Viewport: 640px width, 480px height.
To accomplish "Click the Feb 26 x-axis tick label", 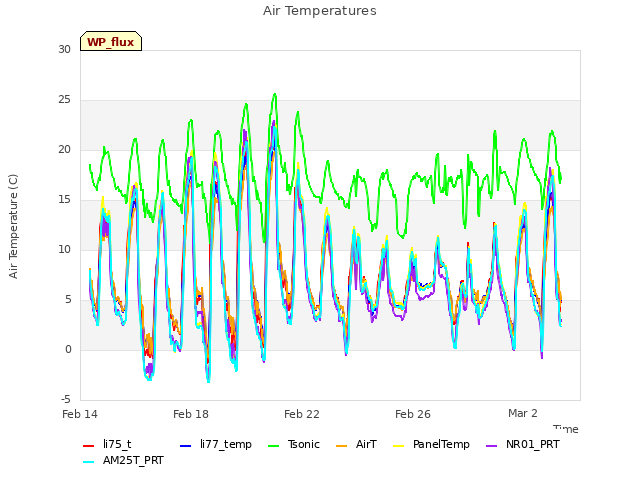I will click(x=413, y=414).
